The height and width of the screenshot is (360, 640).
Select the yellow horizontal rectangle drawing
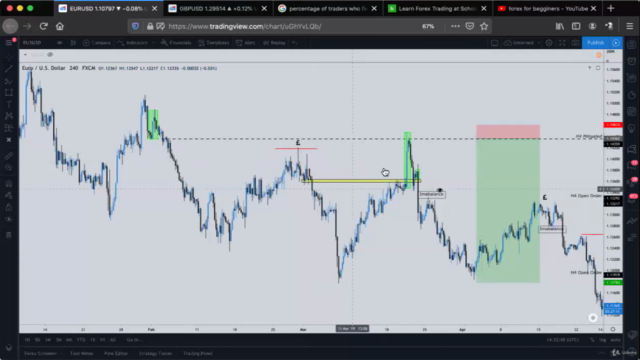pyautogui.click(x=361, y=180)
